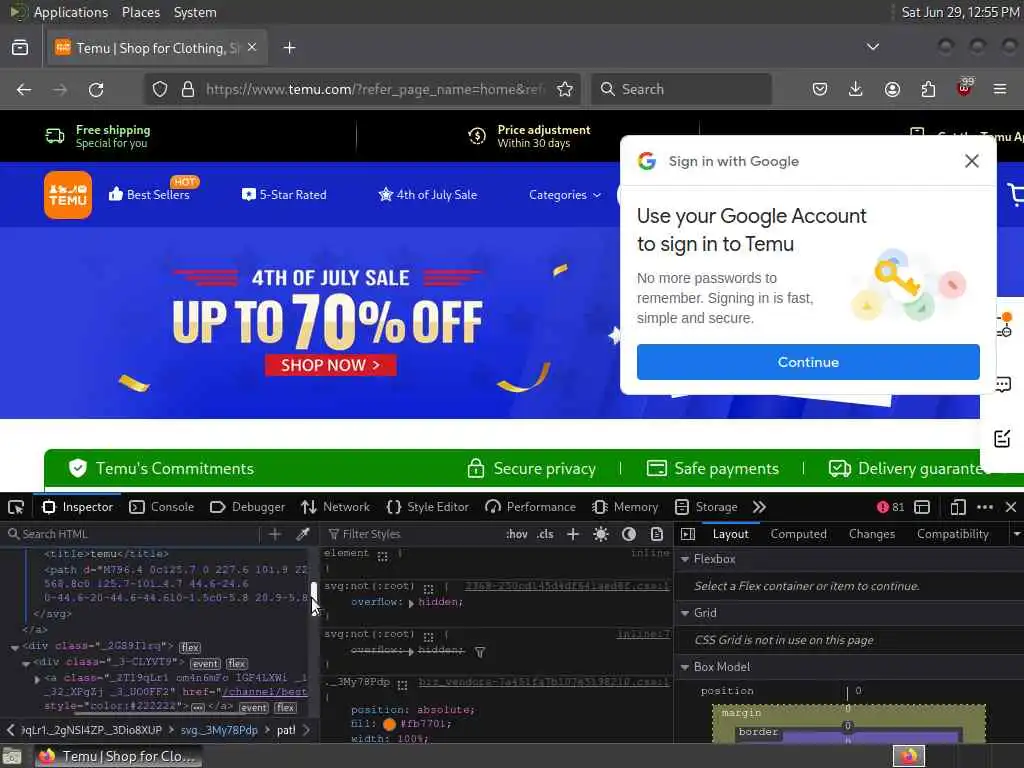Create a new node with plus icon
Image resolution: width=1024 pixels, height=768 pixels.
click(x=275, y=534)
